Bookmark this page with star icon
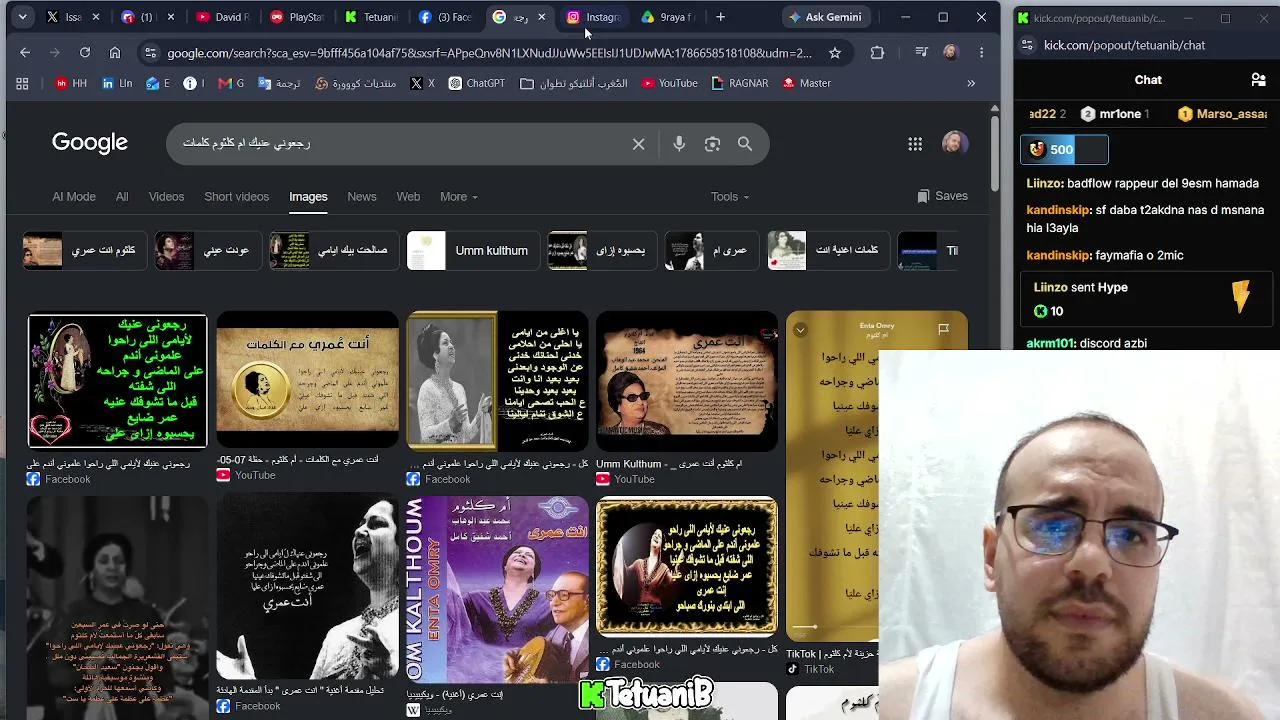The image size is (1280, 720). tap(835, 53)
